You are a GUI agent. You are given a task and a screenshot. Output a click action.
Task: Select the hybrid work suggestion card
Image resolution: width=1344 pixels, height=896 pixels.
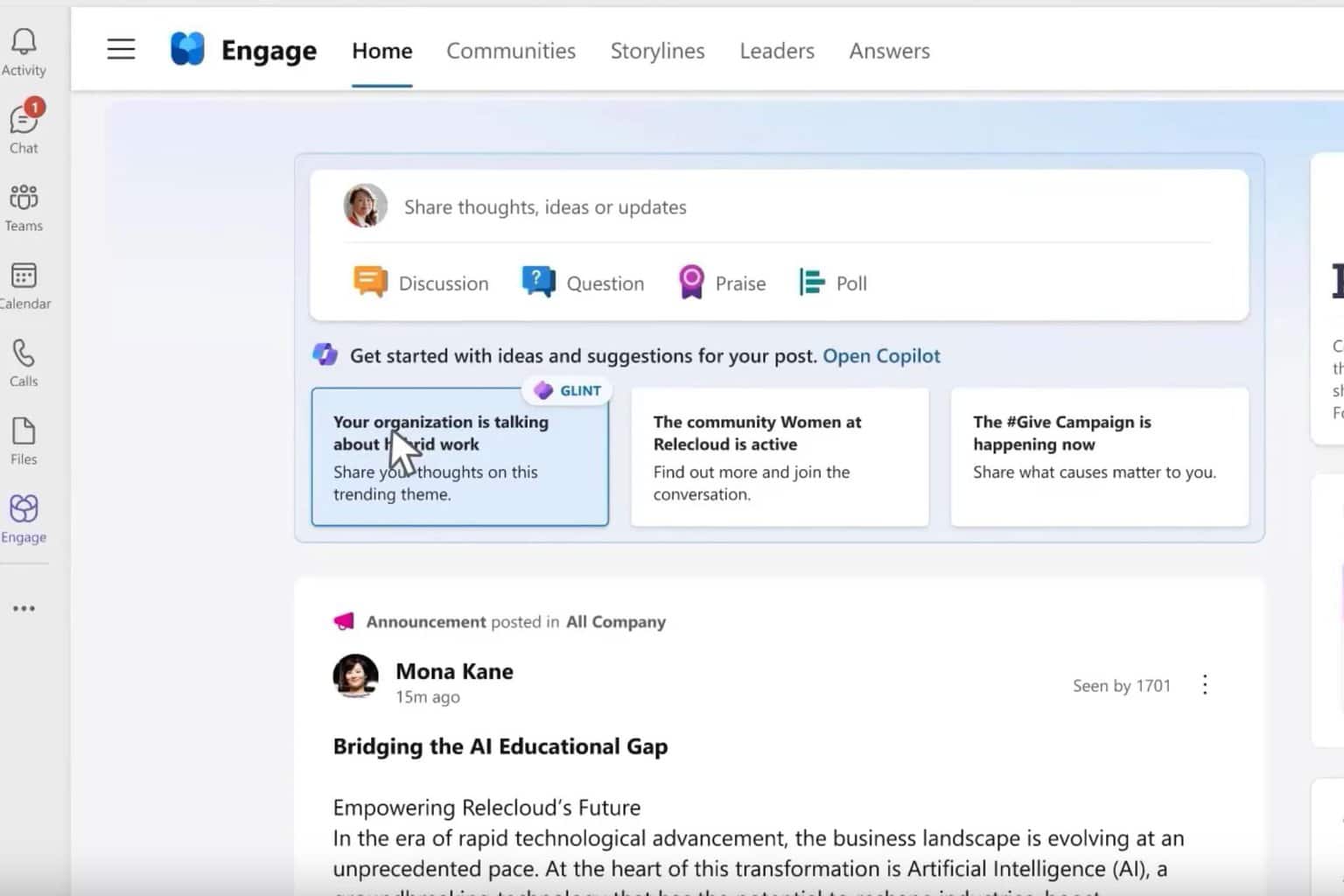[459, 457]
